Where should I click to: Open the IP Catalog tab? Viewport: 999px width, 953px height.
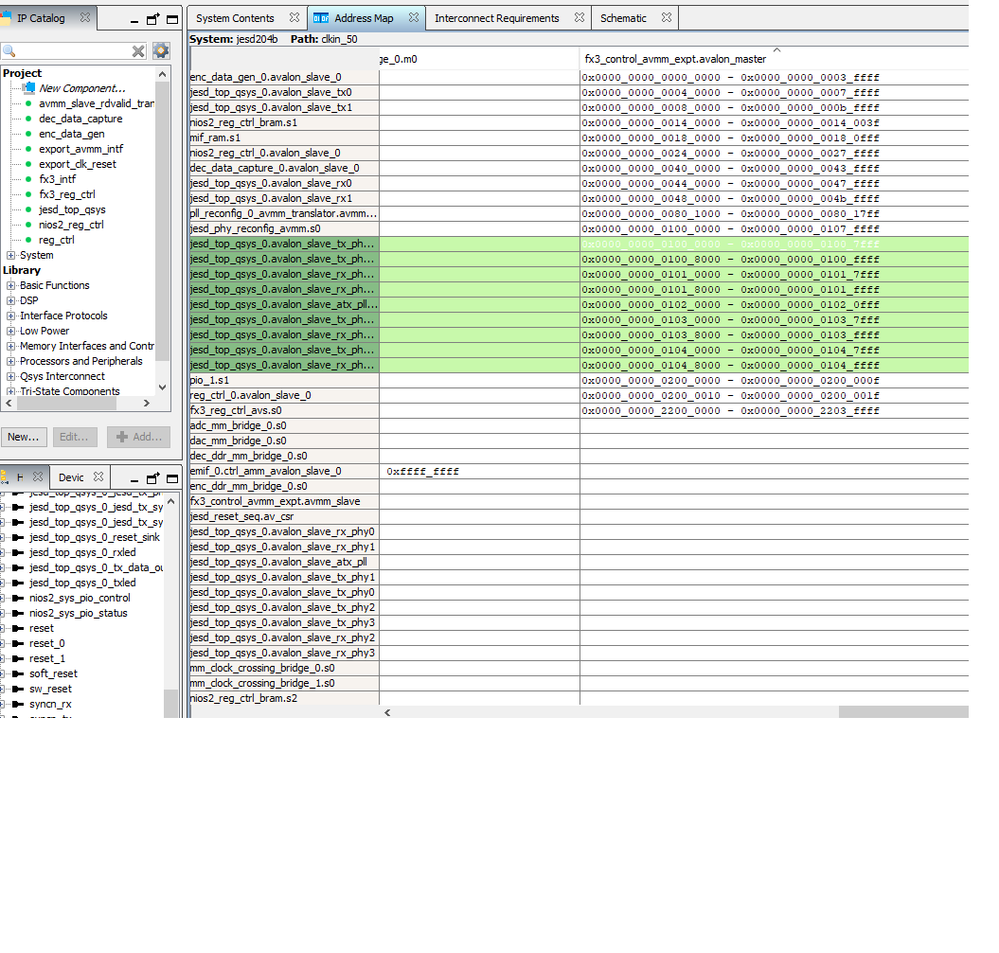tap(41, 18)
